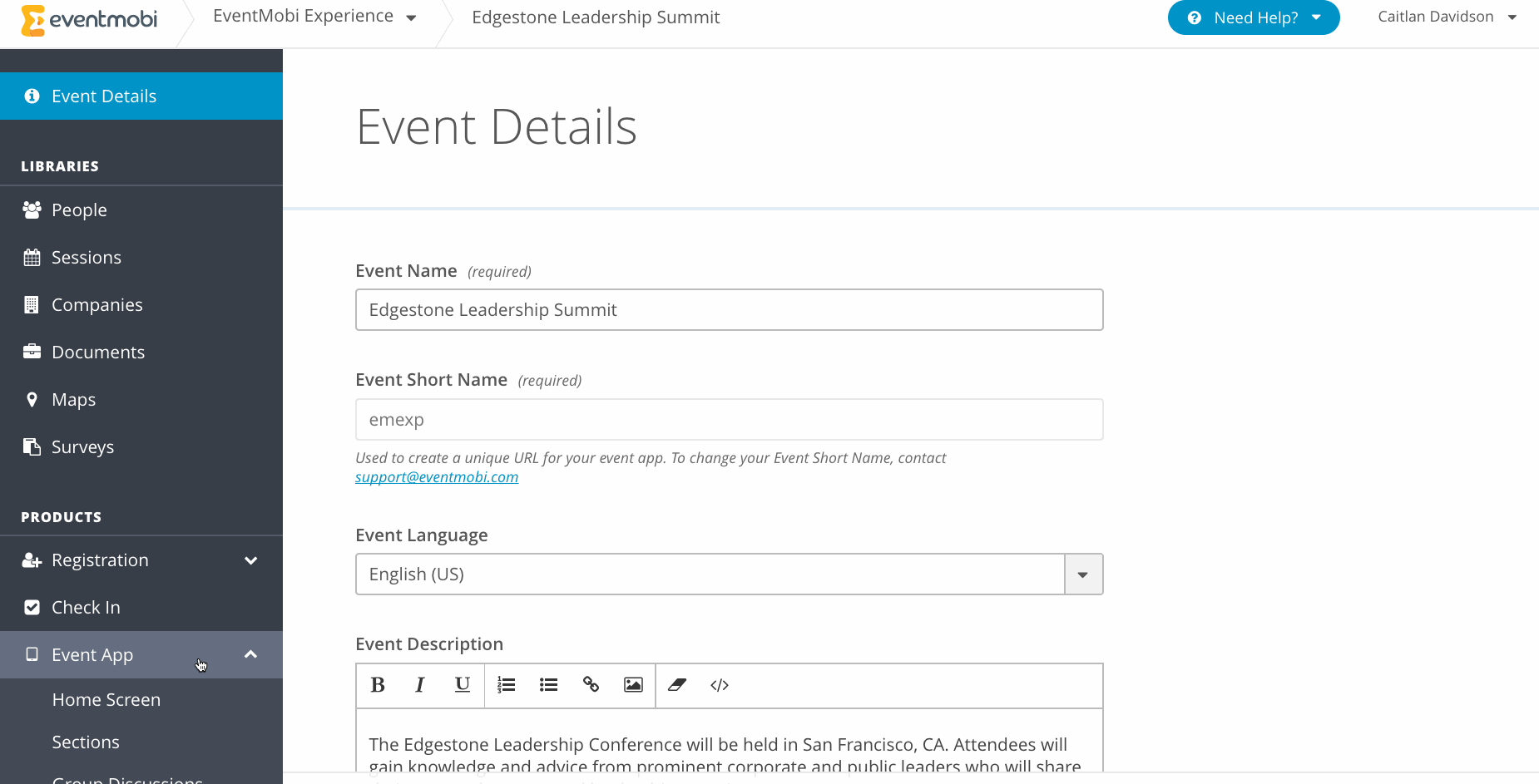Expand the Registration submenu chevron
The height and width of the screenshot is (784, 1539).
[x=250, y=560]
